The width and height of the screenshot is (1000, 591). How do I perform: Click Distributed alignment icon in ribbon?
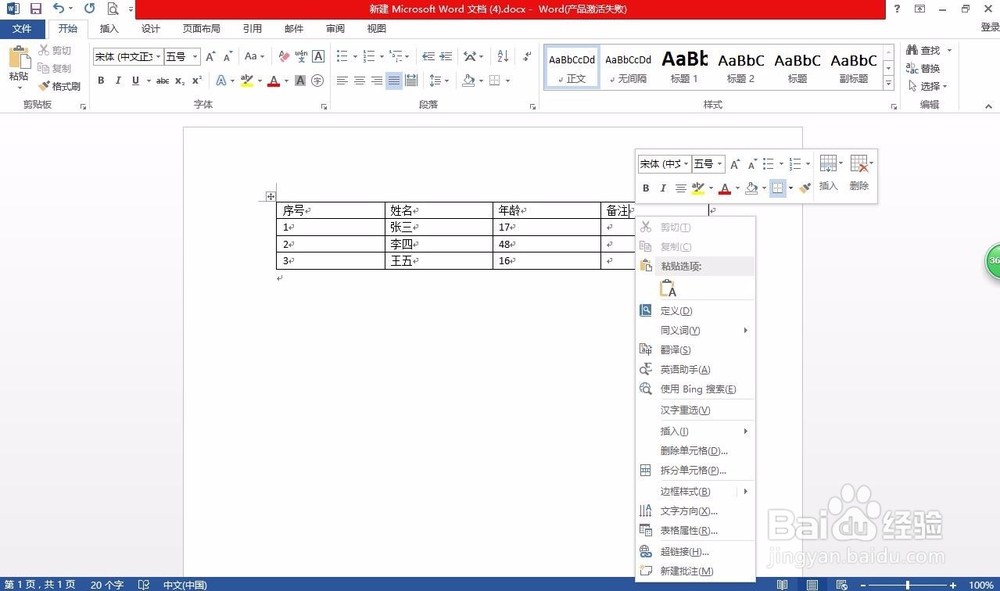(411, 81)
